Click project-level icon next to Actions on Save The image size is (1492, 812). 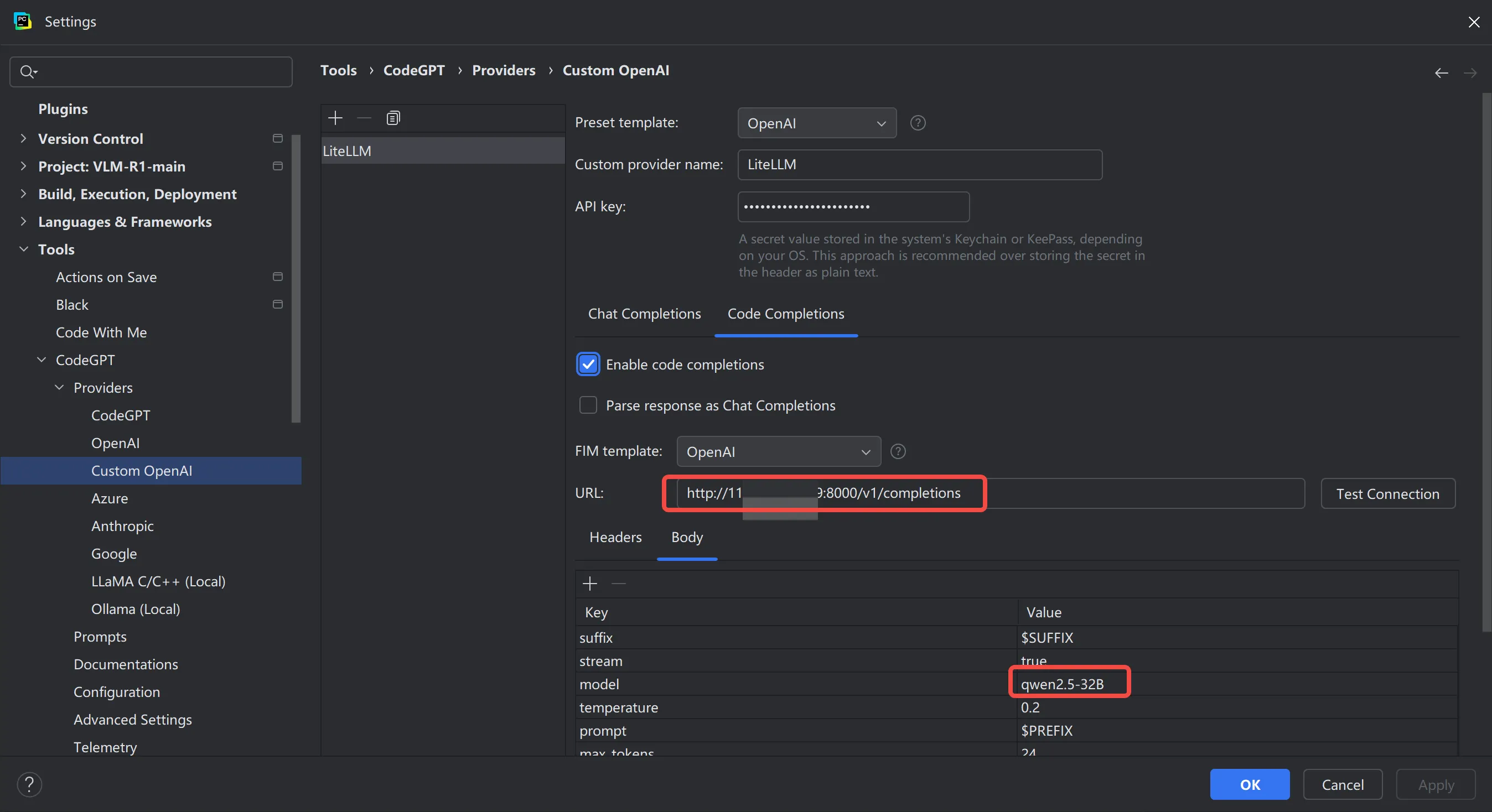(277, 277)
